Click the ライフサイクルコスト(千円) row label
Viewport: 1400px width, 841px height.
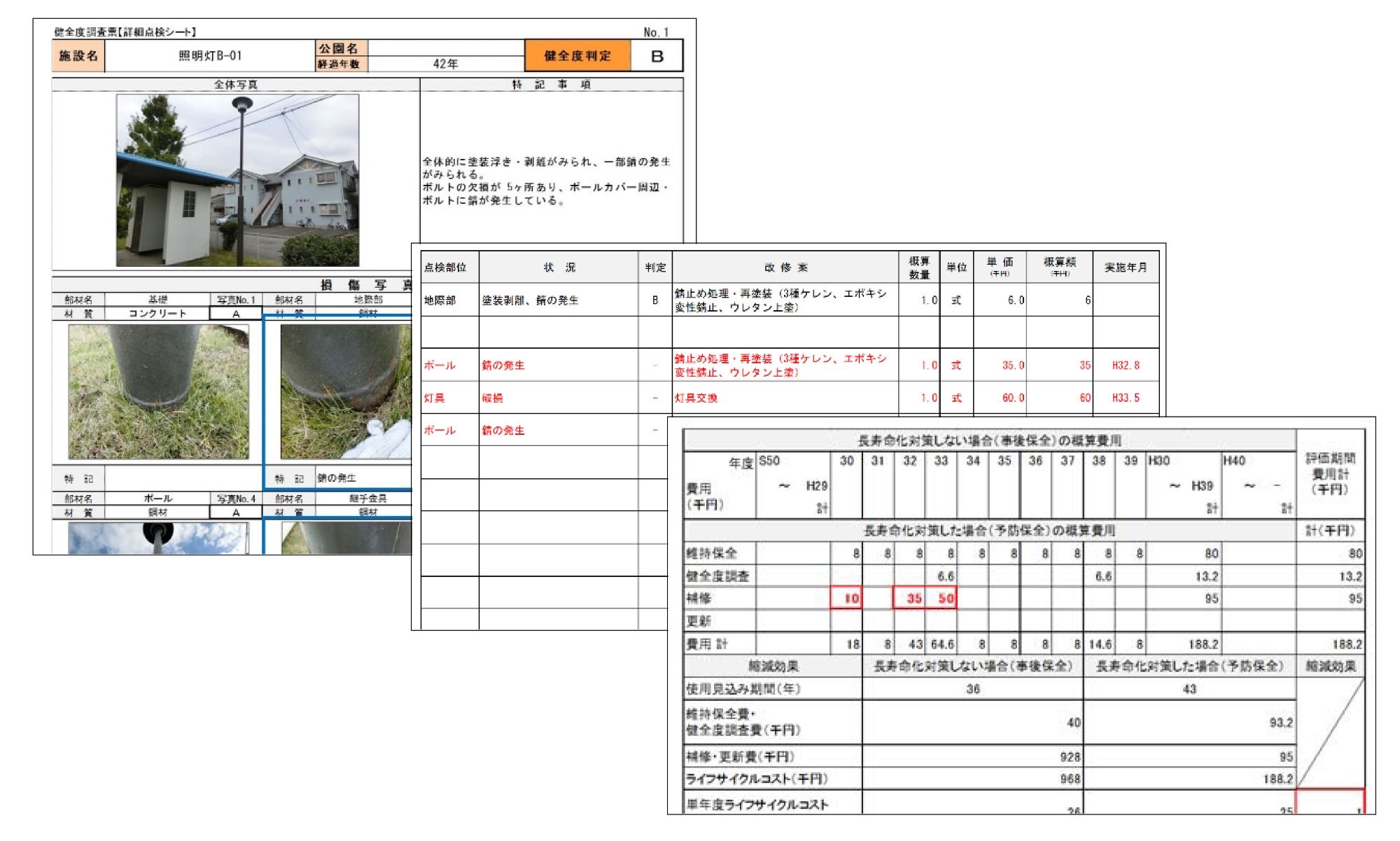pyautogui.click(x=773, y=778)
